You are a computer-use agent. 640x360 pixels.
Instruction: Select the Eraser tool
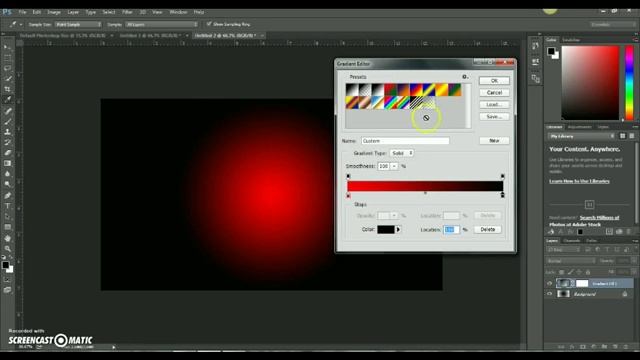tap(7, 153)
